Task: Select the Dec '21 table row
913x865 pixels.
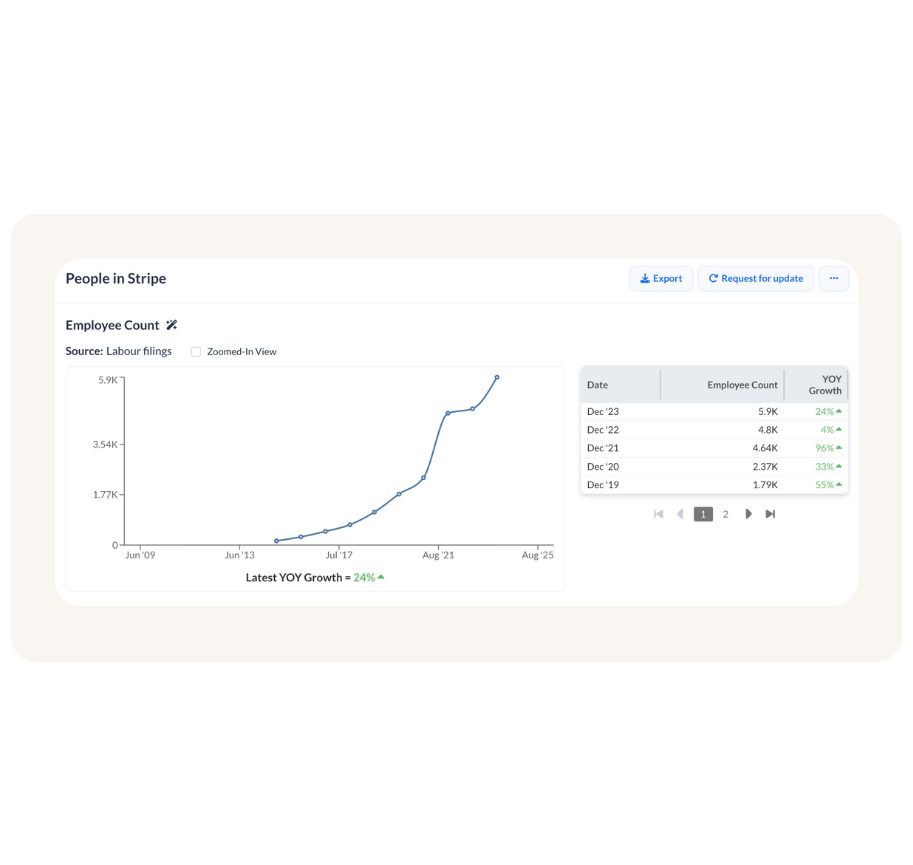Action: tap(713, 448)
